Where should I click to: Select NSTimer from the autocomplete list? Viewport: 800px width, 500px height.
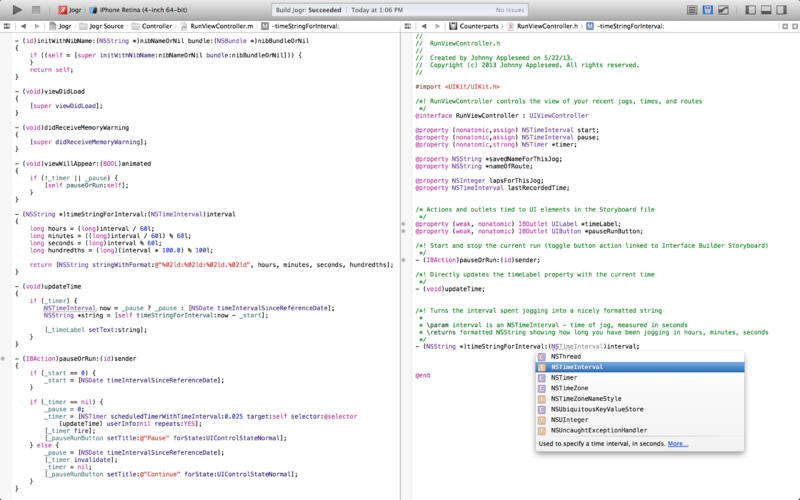click(564, 378)
